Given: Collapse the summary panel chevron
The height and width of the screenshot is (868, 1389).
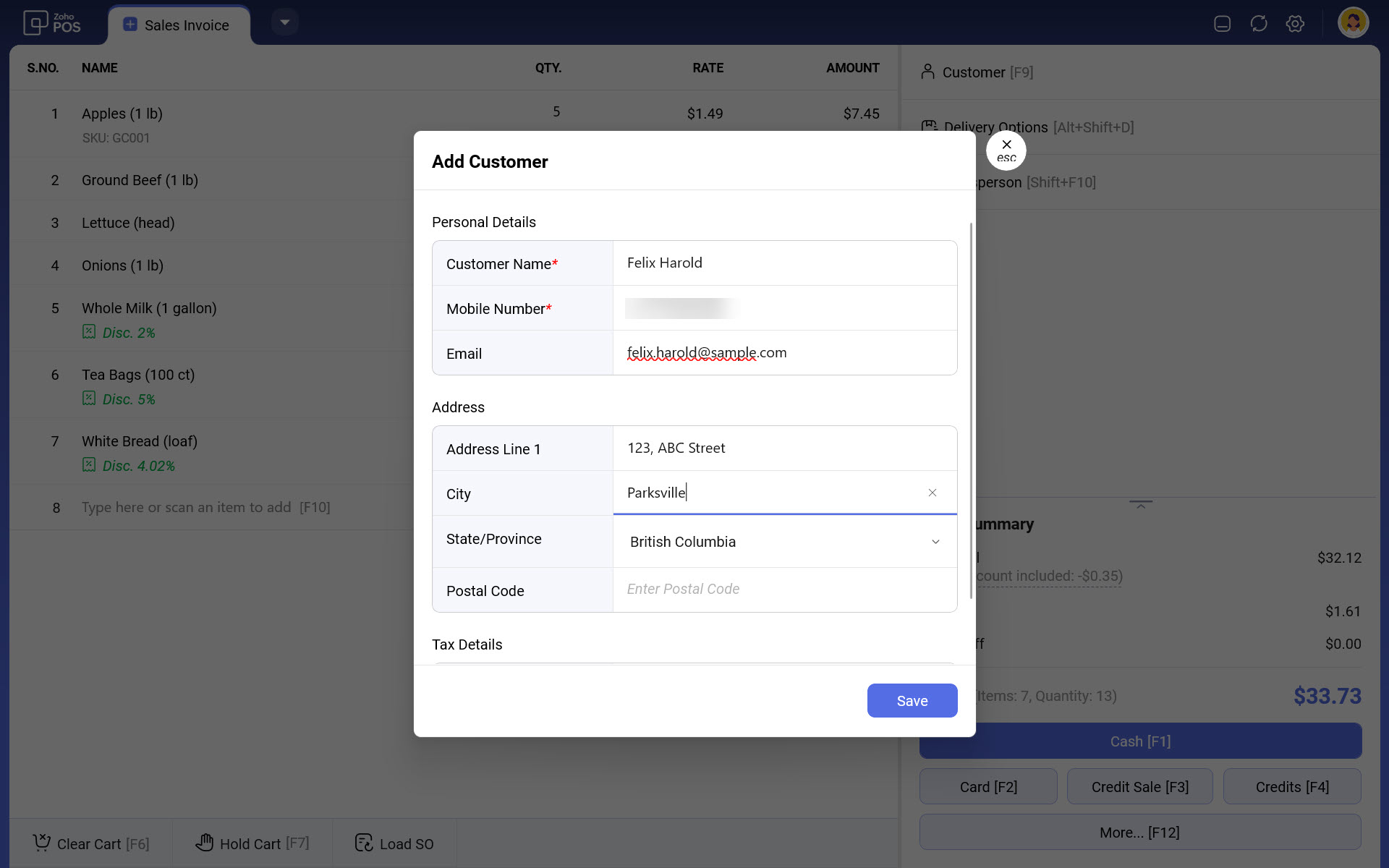Looking at the screenshot, I should (x=1141, y=505).
